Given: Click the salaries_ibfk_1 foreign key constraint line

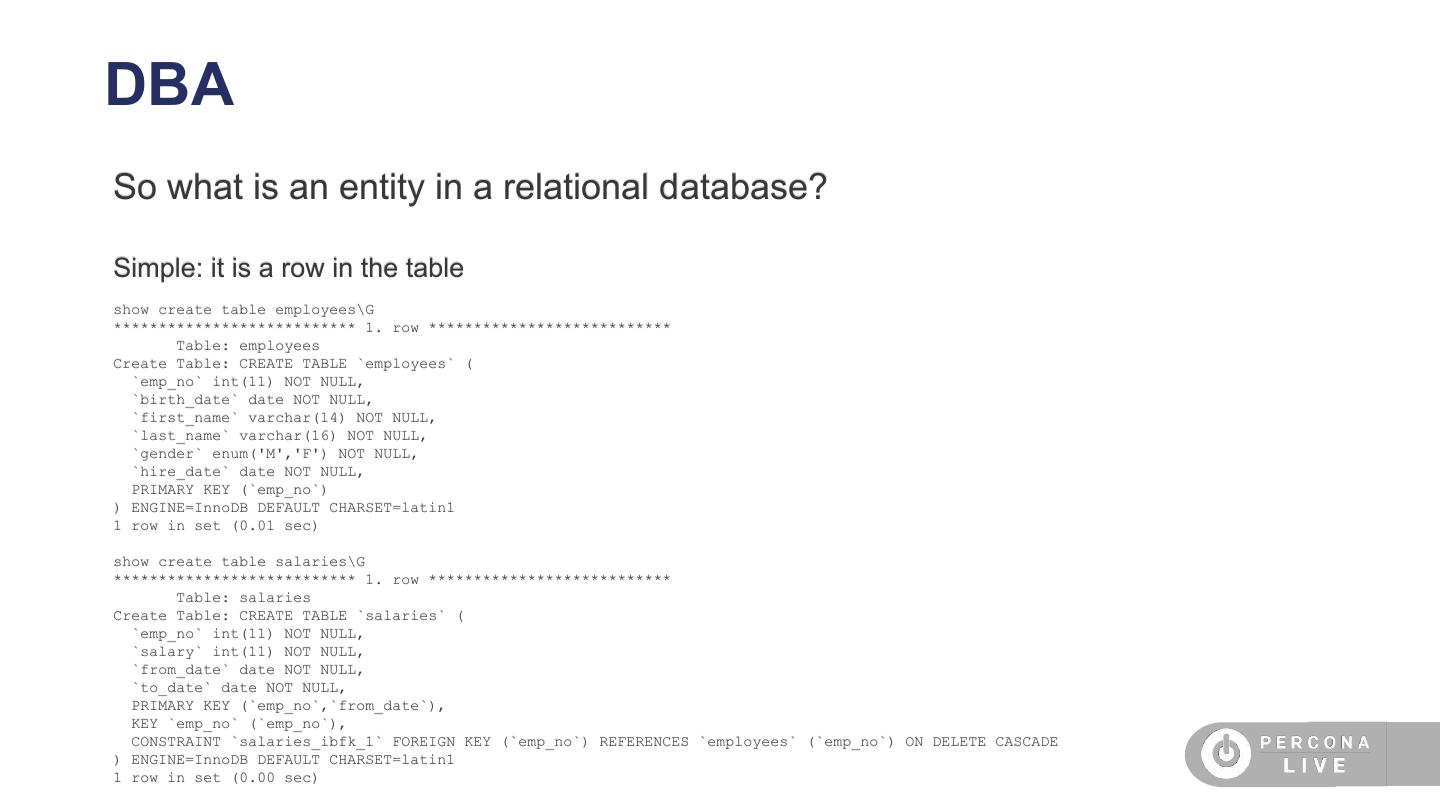Looking at the screenshot, I should (x=594, y=742).
